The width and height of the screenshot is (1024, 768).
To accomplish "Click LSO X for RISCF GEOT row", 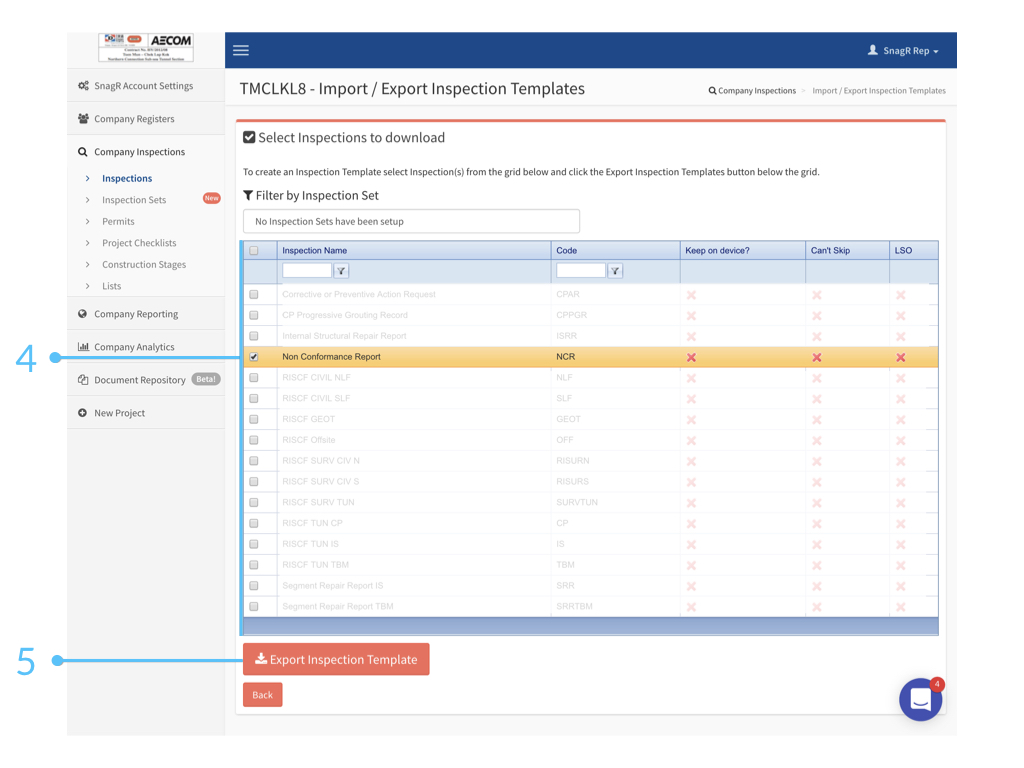I will [x=901, y=420].
